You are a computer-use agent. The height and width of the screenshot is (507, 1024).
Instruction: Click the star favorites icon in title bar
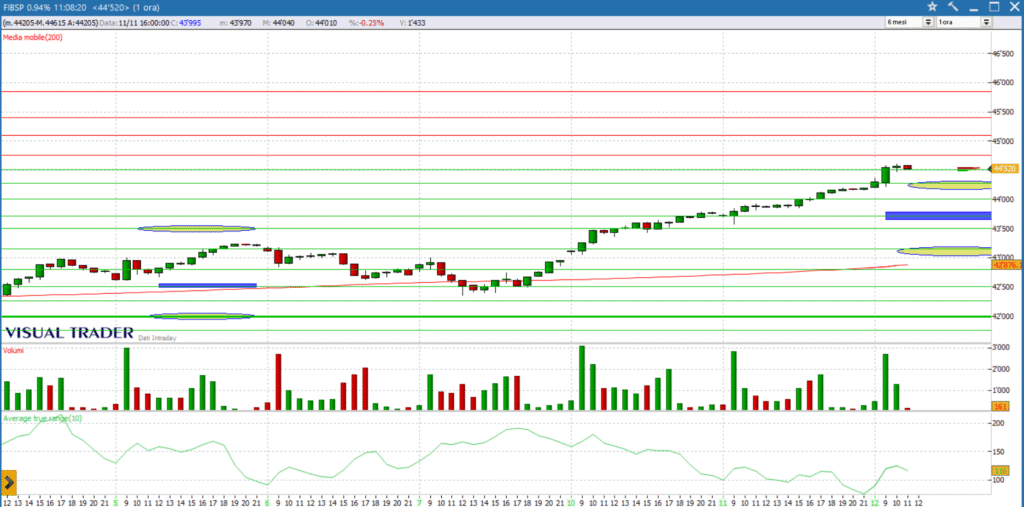[x=933, y=7]
